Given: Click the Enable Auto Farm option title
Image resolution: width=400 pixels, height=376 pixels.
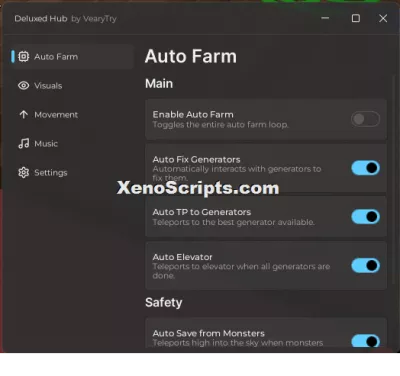Looking at the screenshot, I should click(193, 115).
